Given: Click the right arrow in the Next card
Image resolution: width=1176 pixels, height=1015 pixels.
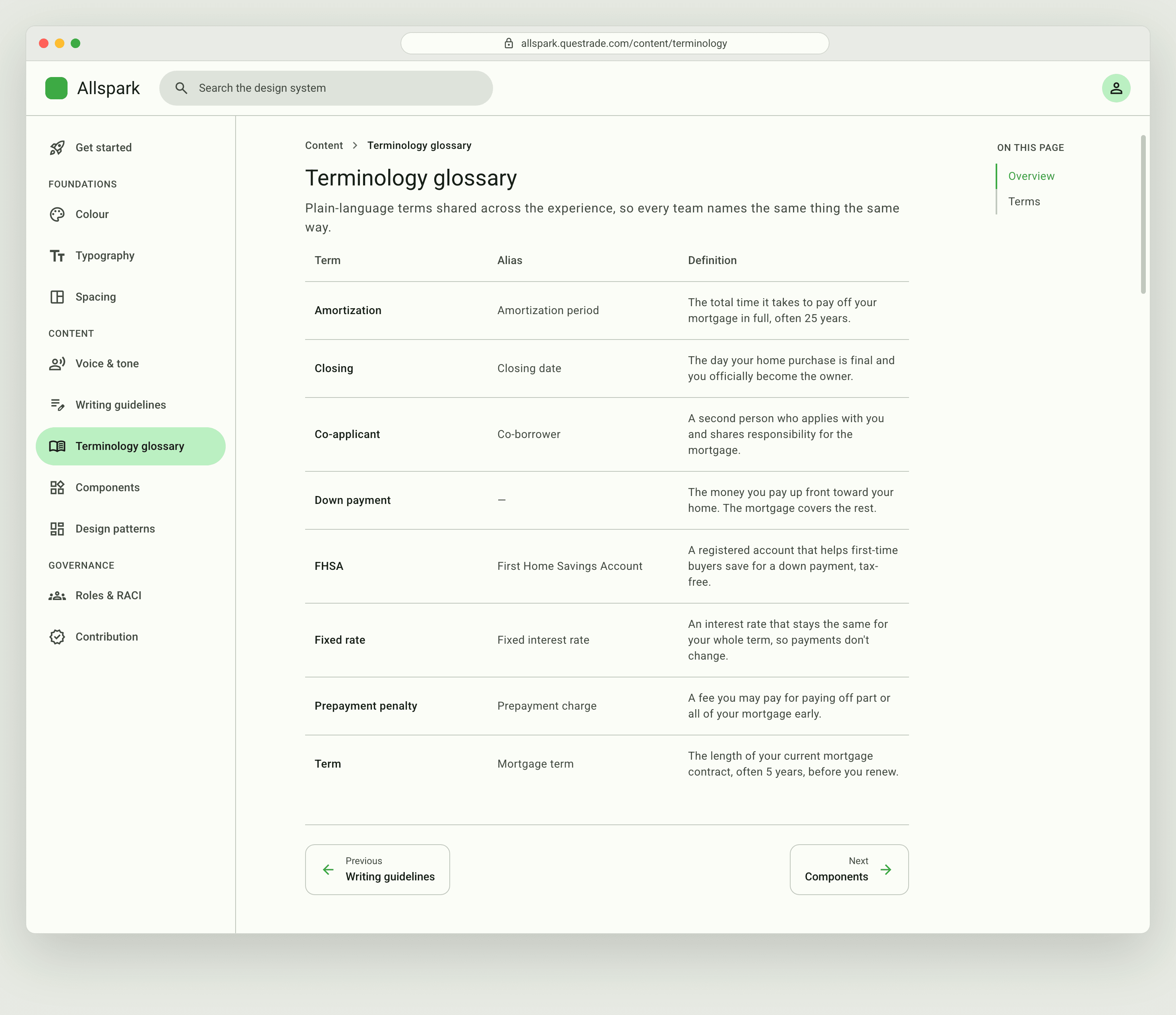Looking at the screenshot, I should pyautogui.click(x=886, y=870).
